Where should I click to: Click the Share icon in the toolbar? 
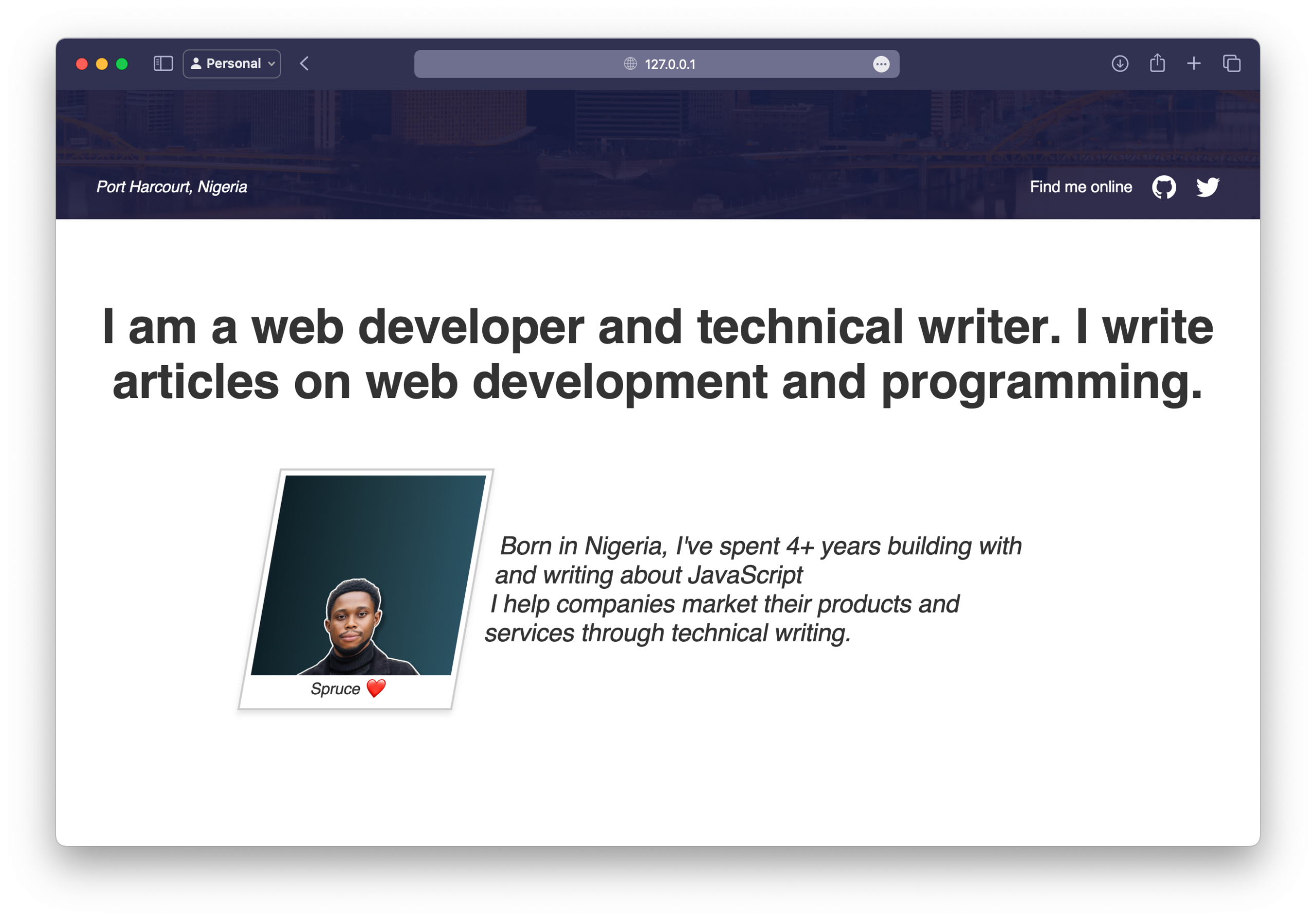(1157, 63)
